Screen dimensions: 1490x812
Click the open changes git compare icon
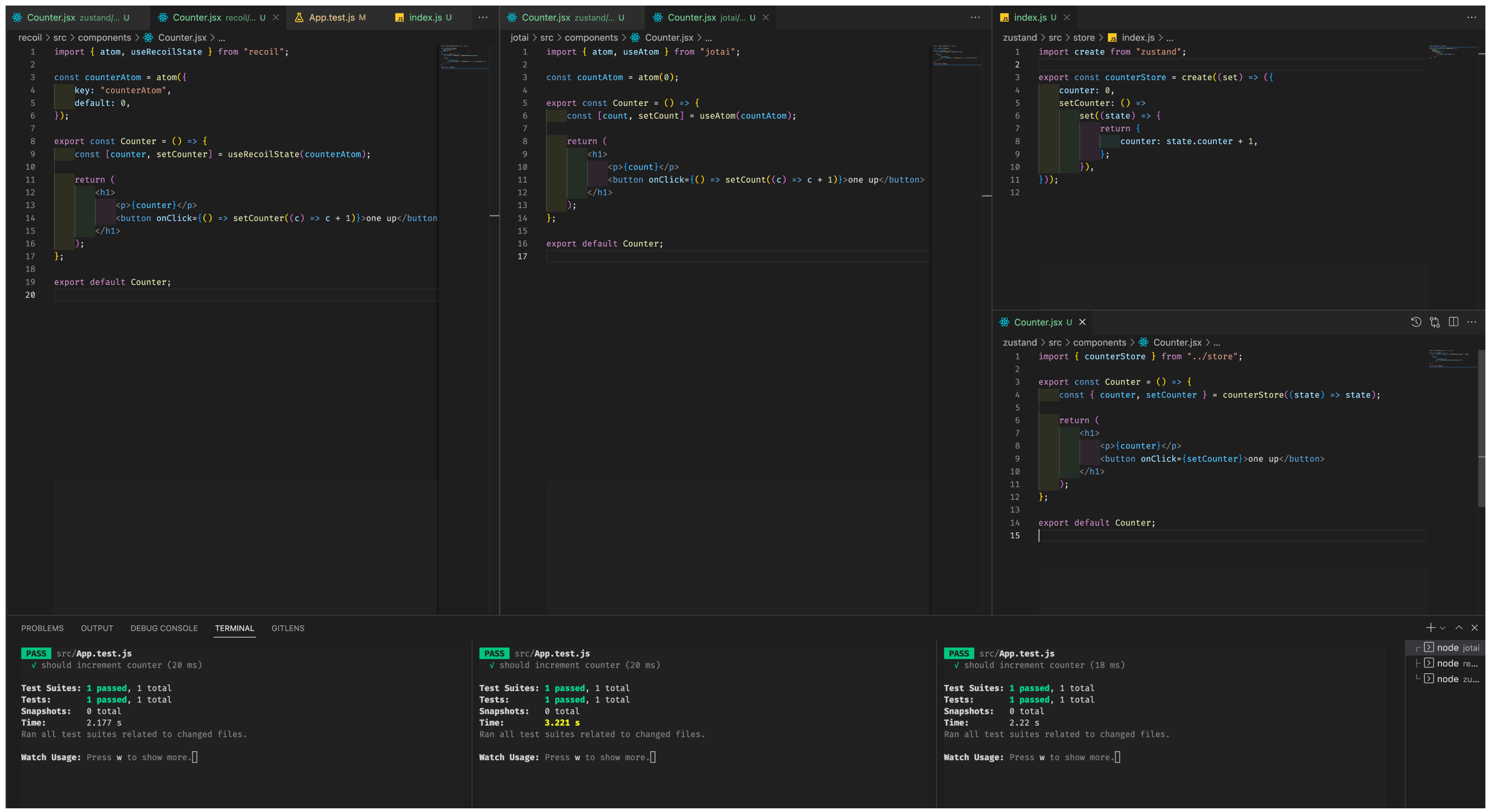click(1435, 322)
